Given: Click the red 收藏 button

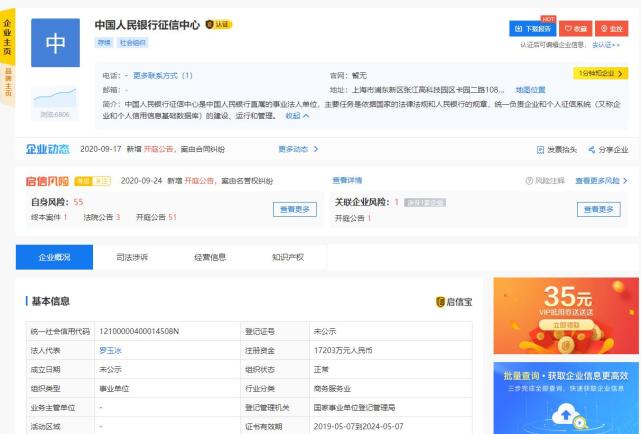Looking at the screenshot, I should (576, 29).
